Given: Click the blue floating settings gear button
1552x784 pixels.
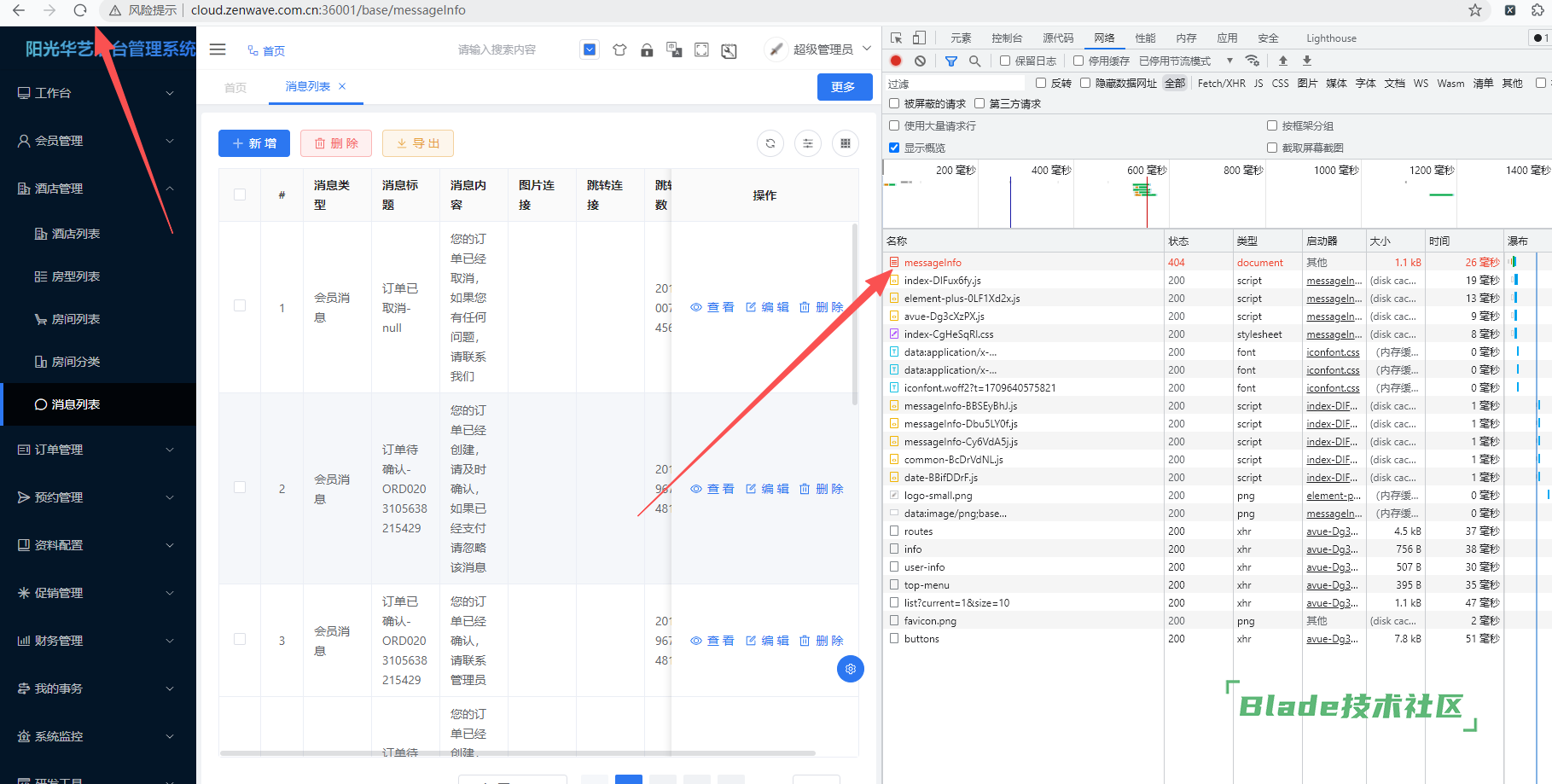Looking at the screenshot, I should click(850, 669).
